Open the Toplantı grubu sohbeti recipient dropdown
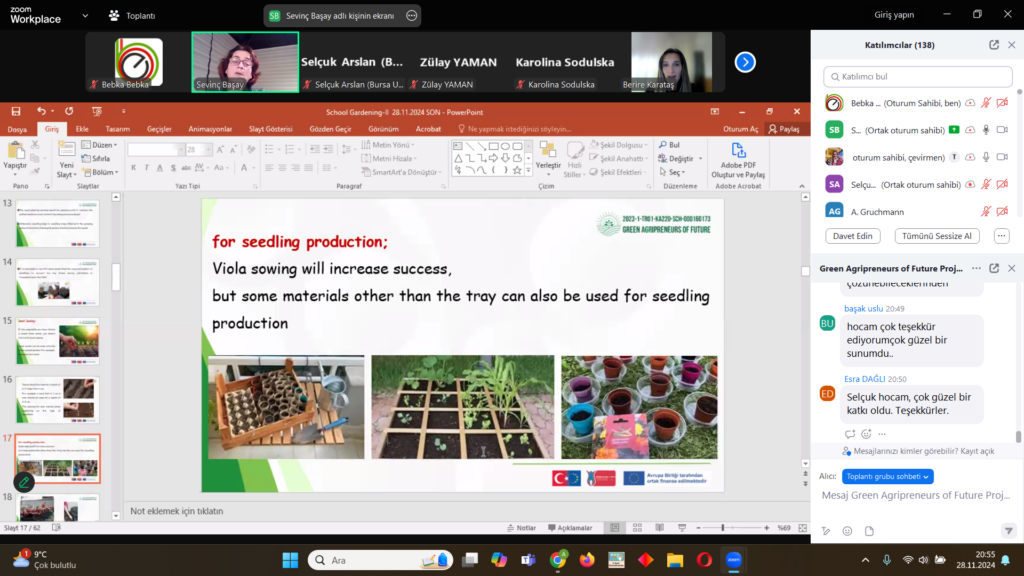Screen dimensions: 1024x576 tap(888, 476)
